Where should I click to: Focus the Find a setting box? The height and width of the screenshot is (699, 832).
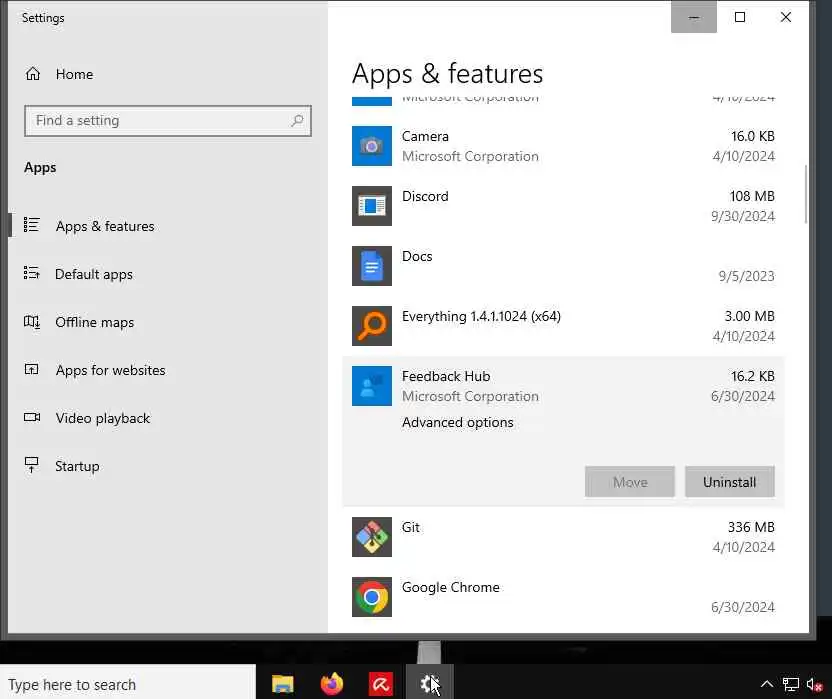point(168,120)
